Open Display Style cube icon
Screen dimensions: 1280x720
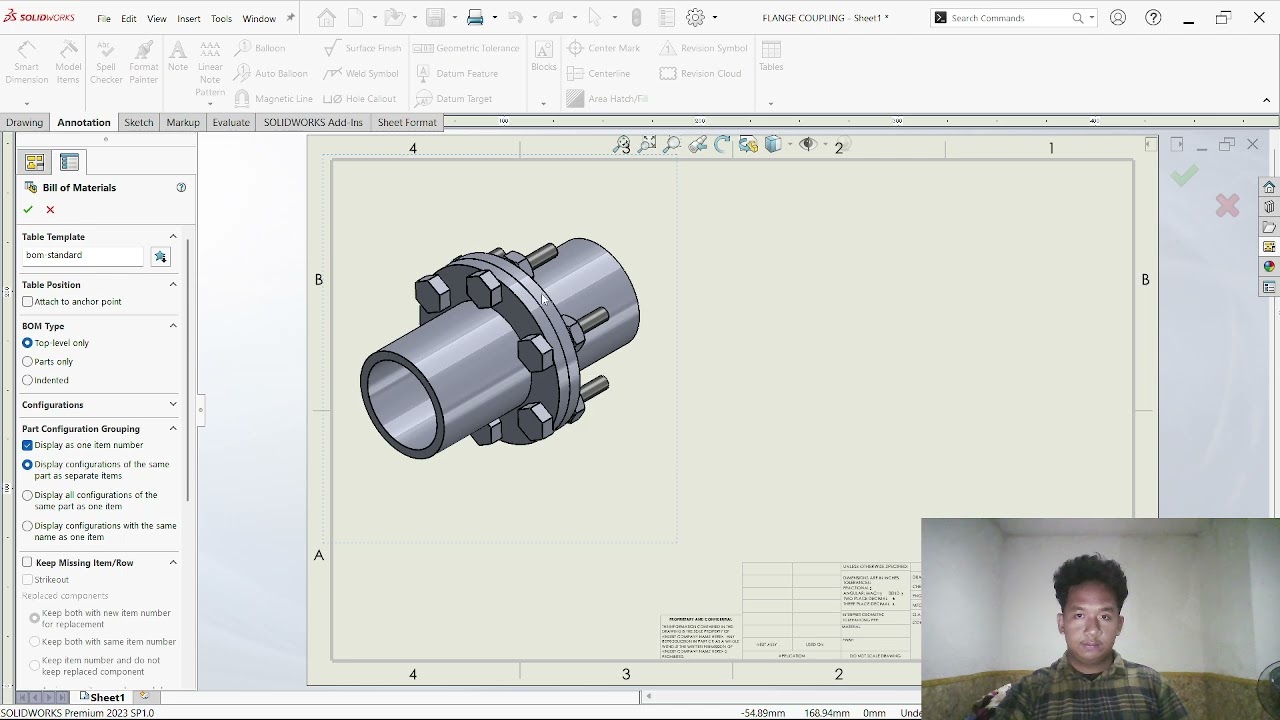click(x=772, y=145)
